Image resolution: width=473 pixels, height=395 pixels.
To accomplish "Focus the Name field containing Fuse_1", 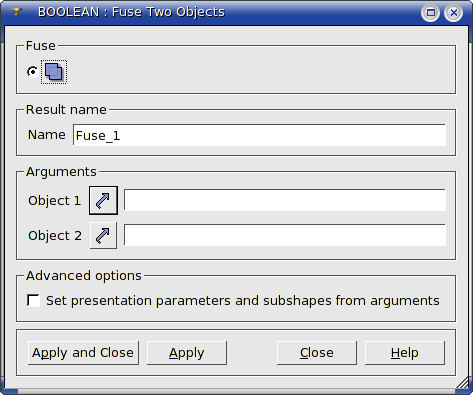I will (259, 135).
